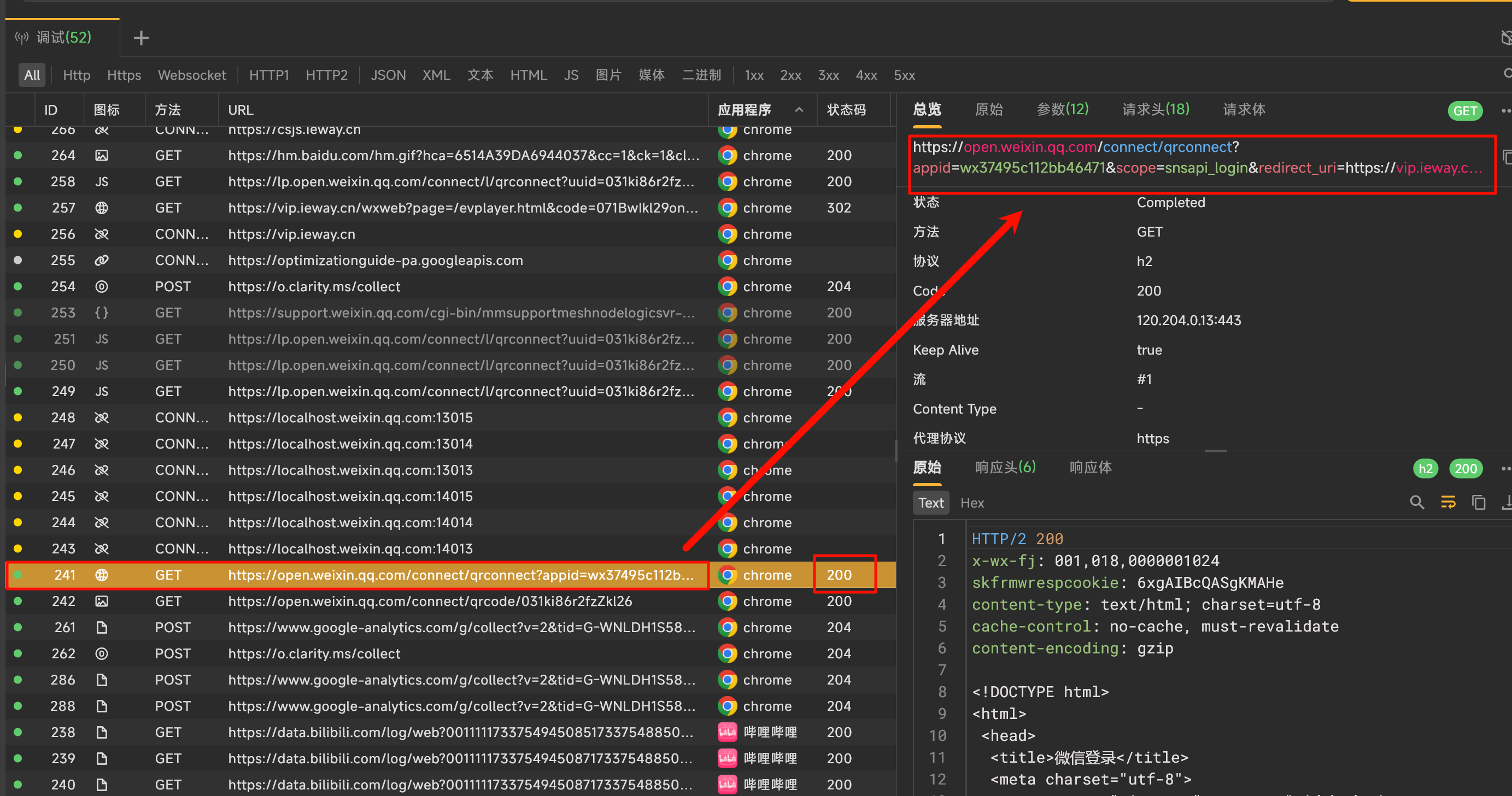The height and width of the screenshot is (796, 1512).
Task: Sort by 应用程序 column arrow
Action: [x=799, y=110]
